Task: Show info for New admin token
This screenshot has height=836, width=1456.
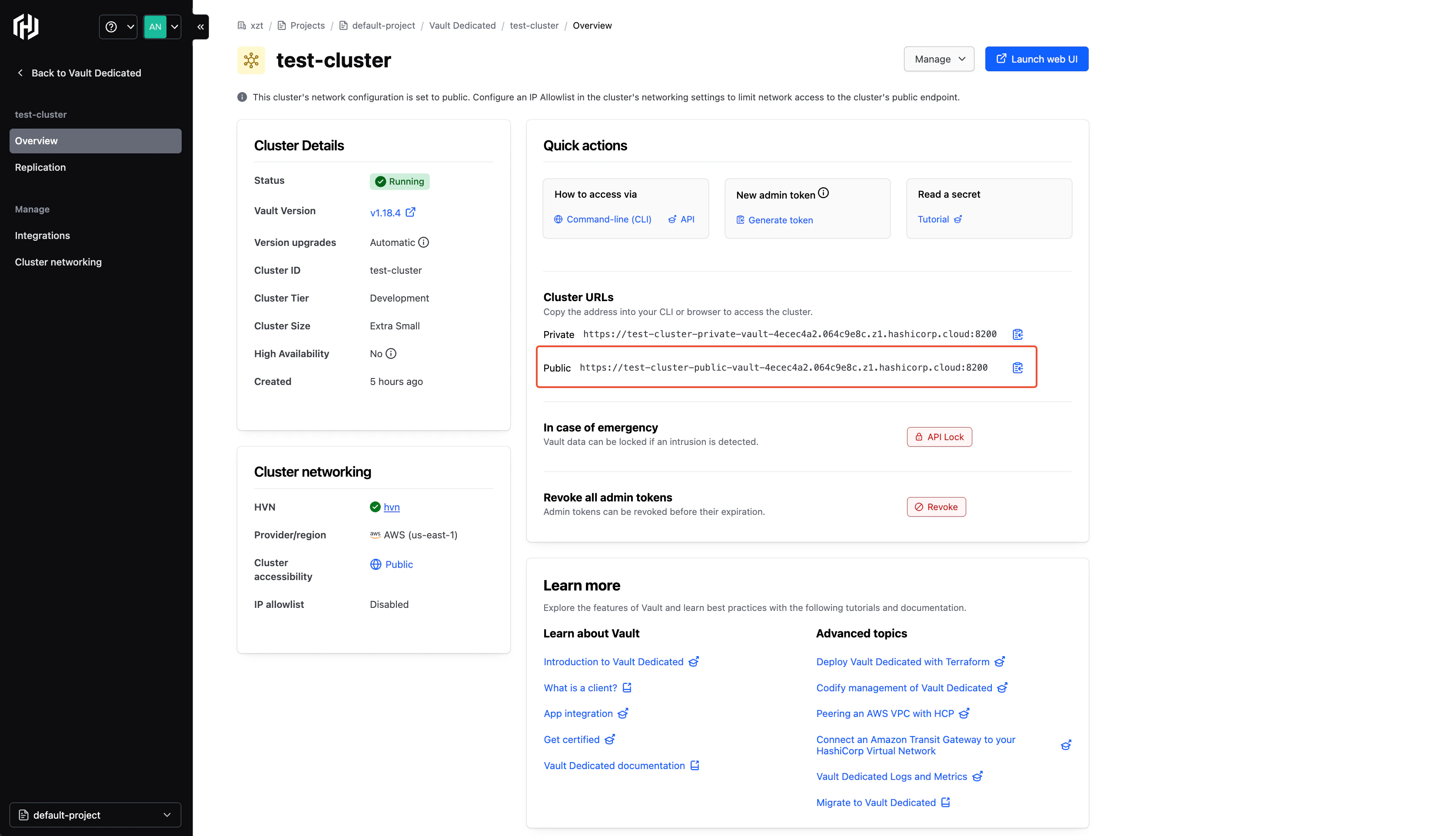Action: 823,193
